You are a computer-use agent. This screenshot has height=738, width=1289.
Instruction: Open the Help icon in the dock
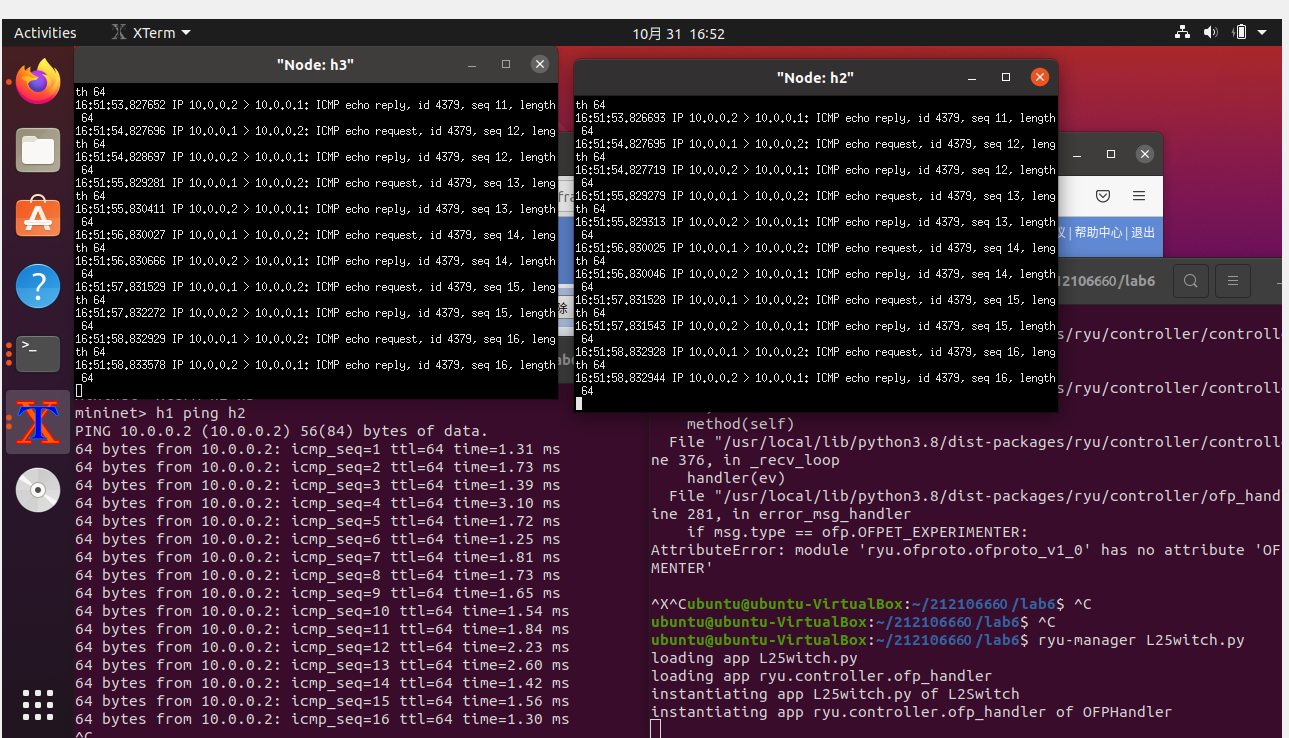click(38, 286)
